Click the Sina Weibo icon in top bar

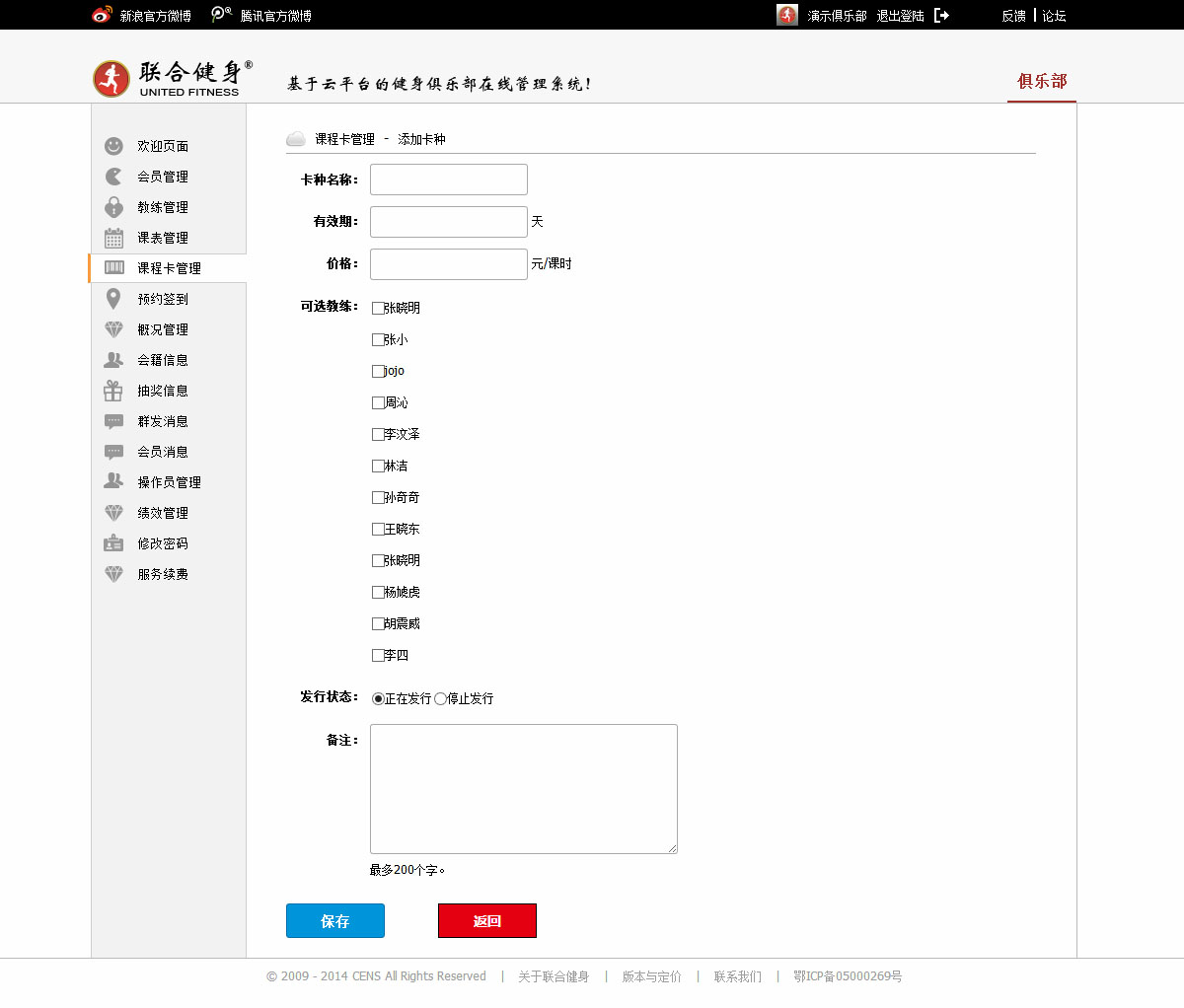pyautogui.click(x=102, y=15)
